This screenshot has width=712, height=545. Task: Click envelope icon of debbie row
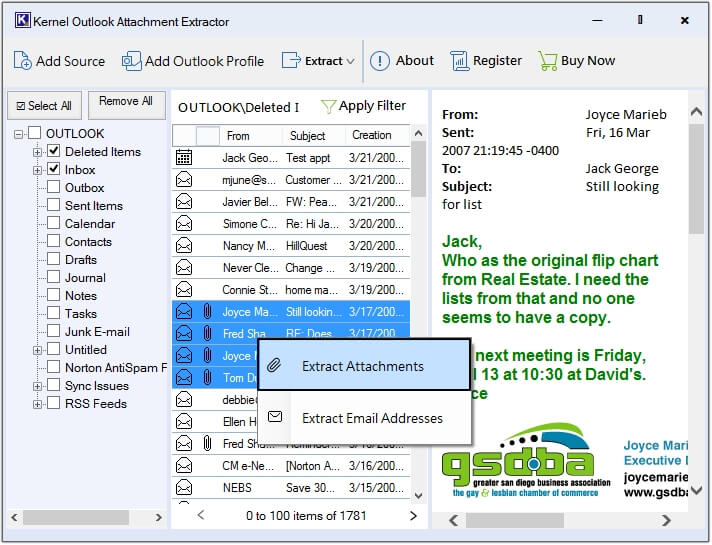click(184, 400)
